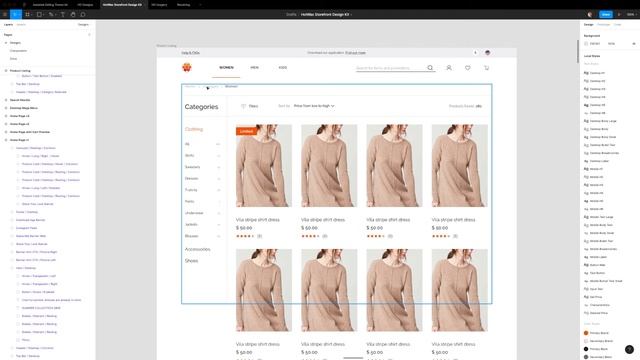Viewport: 640px width, 360px height.
Task: Expand the Desktop Mega Menu layer
Action: point(6,108)
